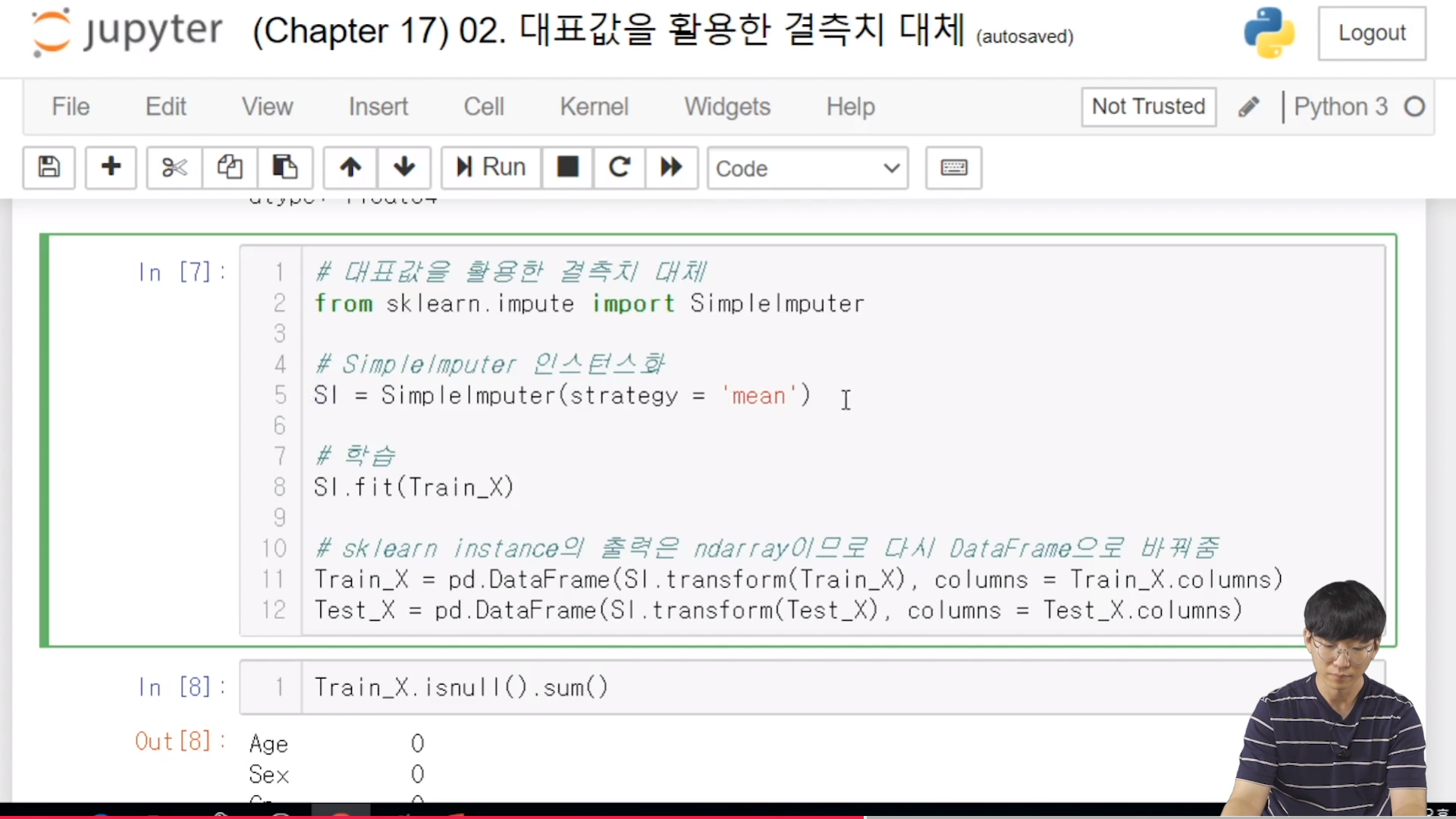This screenshot has width=1456, height=819.
Task: Click the pencil edit-mode indicator icon
Action: click(x=1248, y=107)
